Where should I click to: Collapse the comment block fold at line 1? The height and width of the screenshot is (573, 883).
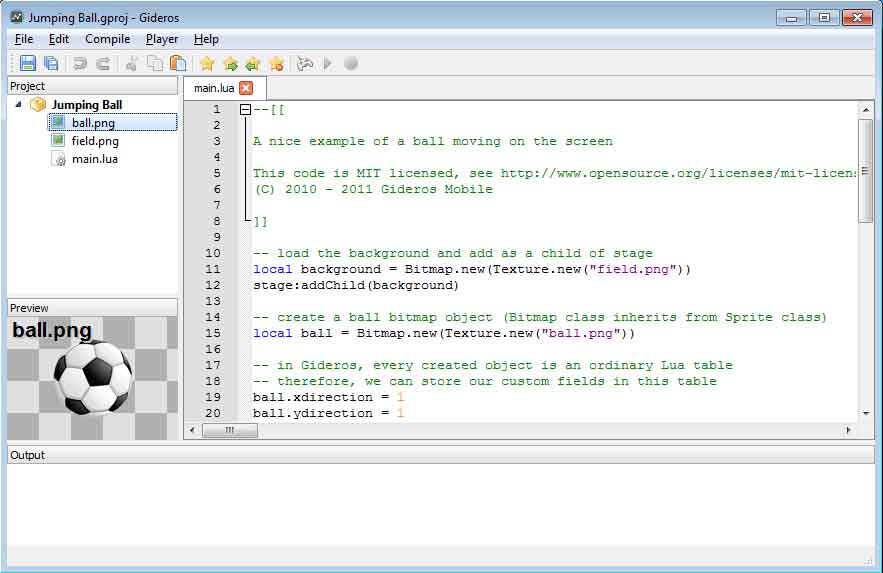pyautogui.click(x=244, y=109)
